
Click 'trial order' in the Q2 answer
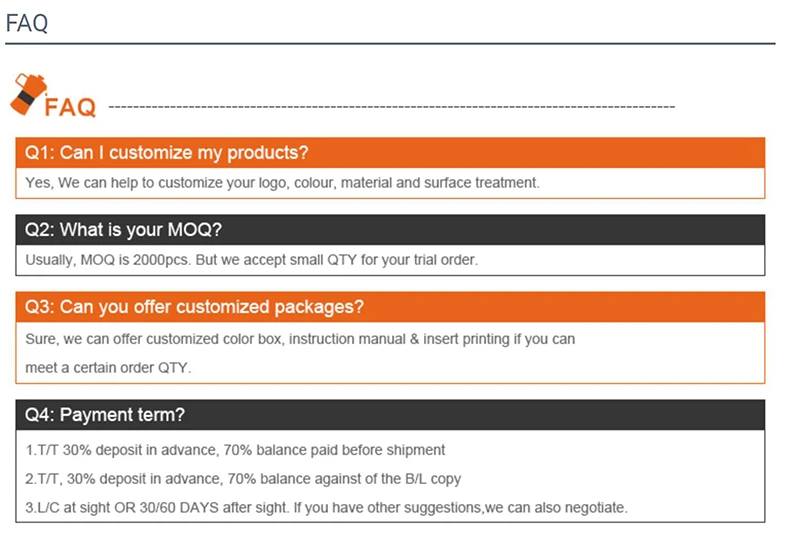coord(443,260)
